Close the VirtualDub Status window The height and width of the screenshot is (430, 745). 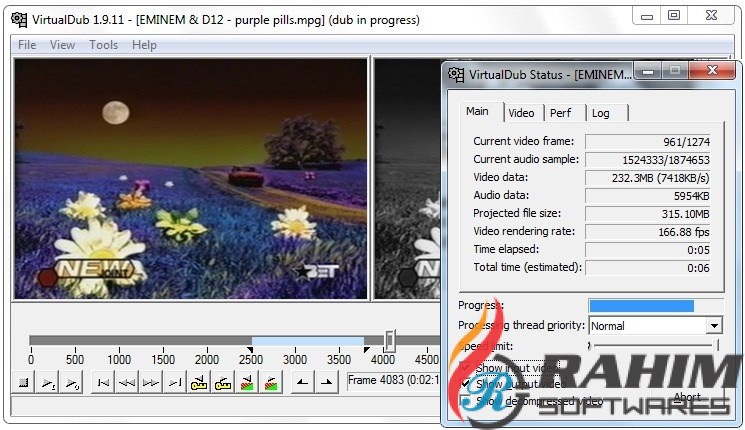[712, 71]
